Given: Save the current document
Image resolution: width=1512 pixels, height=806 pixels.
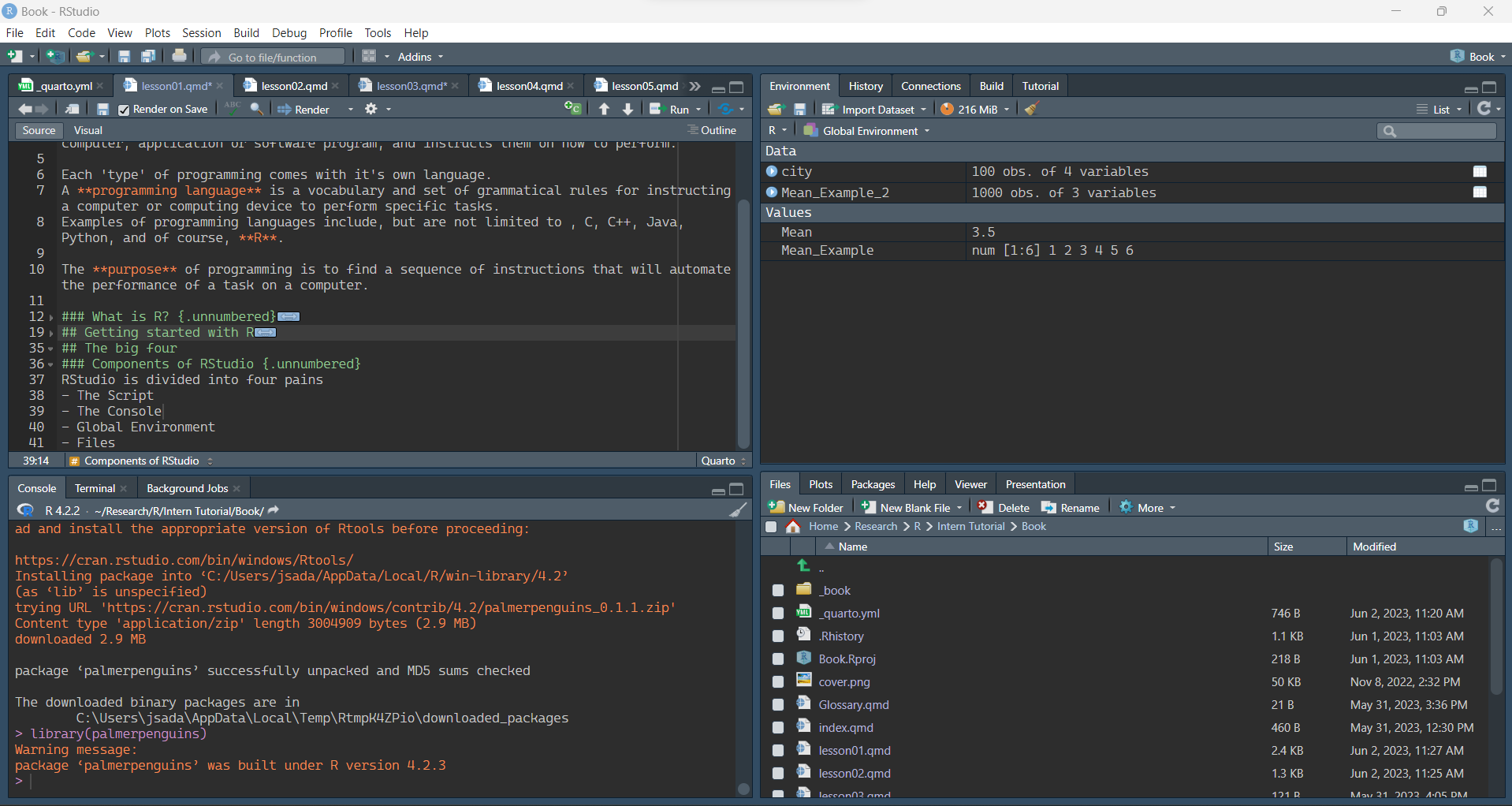Looking at the screenshot, I should (x=102, y=109).
